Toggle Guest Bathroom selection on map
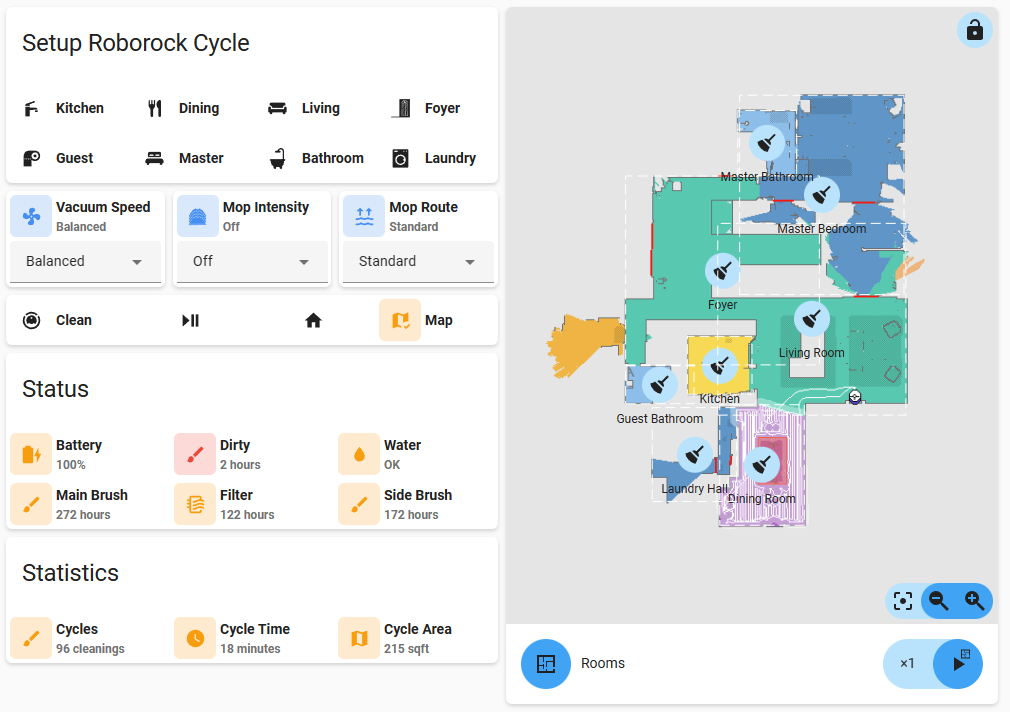The image size is (1010, 712). point(660,385)
